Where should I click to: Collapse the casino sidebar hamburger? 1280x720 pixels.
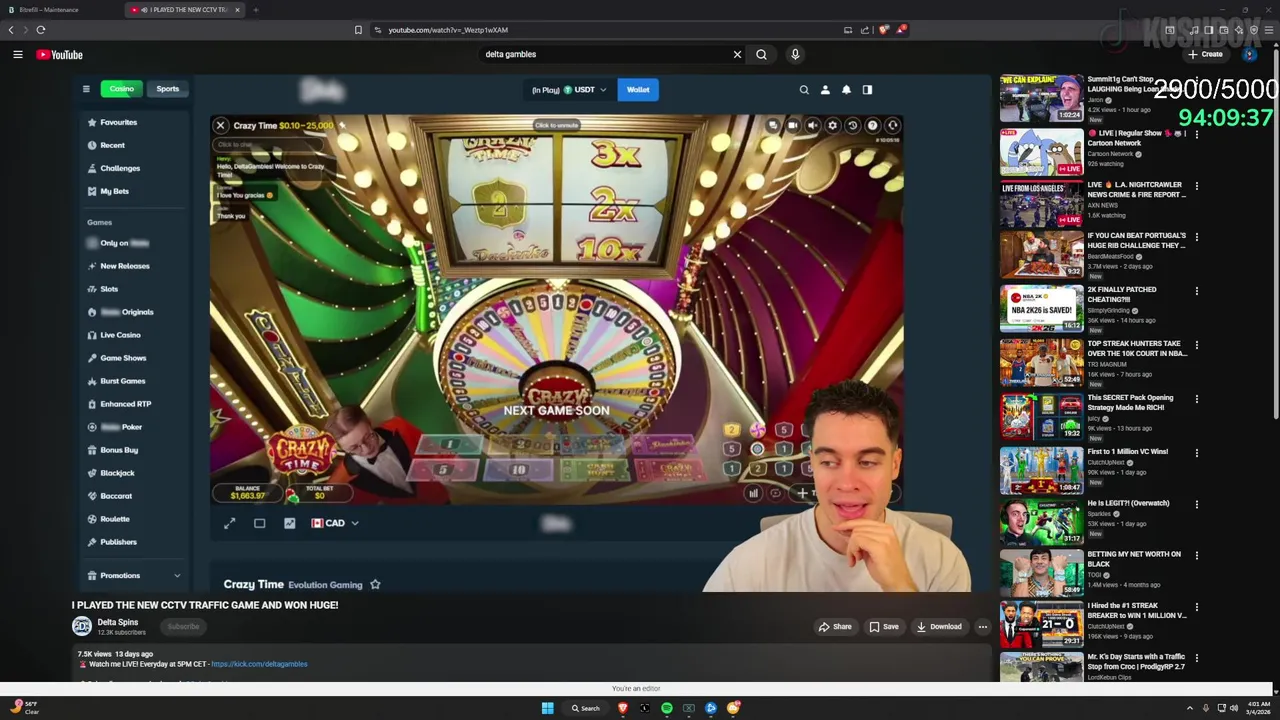pyautogui.click(x=86, y=89)
